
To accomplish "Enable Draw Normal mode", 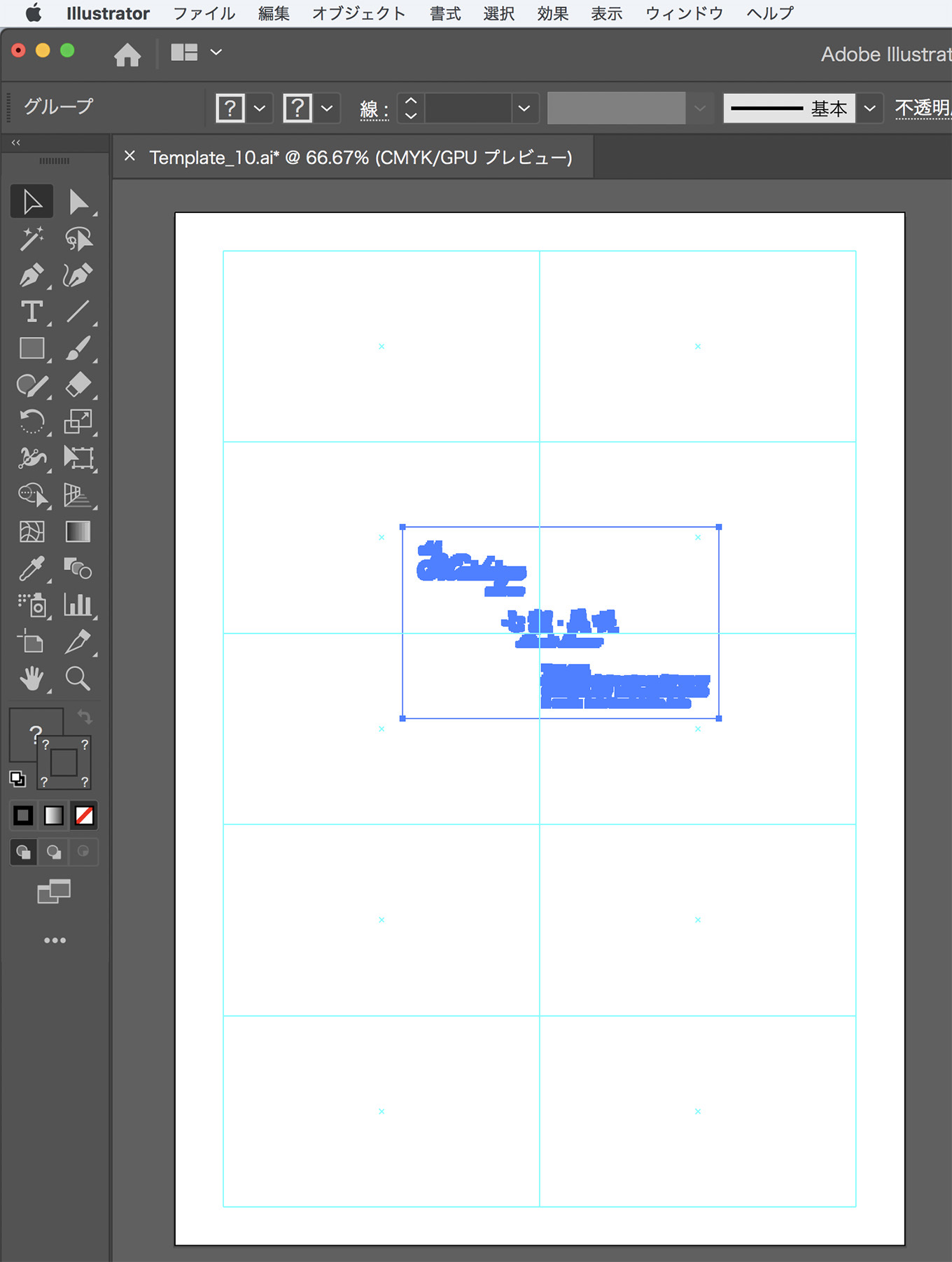I will (x=23, y=852).
